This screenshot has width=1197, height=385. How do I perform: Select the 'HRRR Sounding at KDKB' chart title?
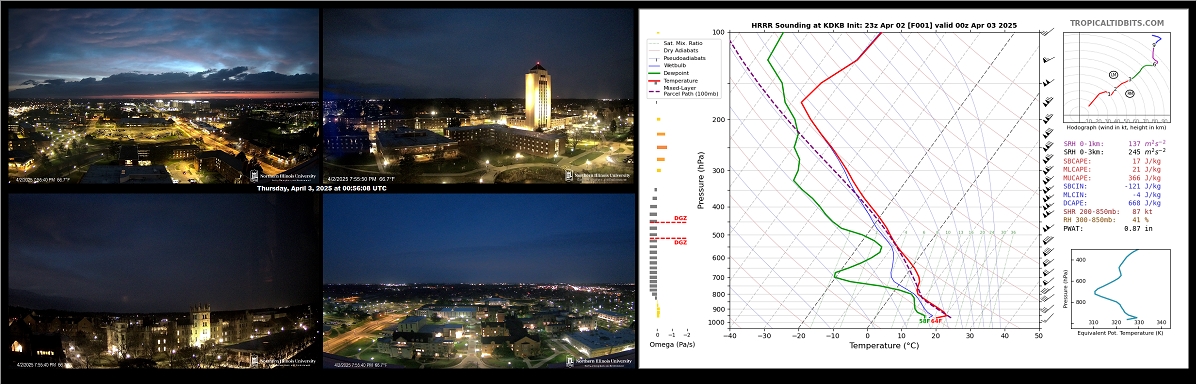pos(884,25)
